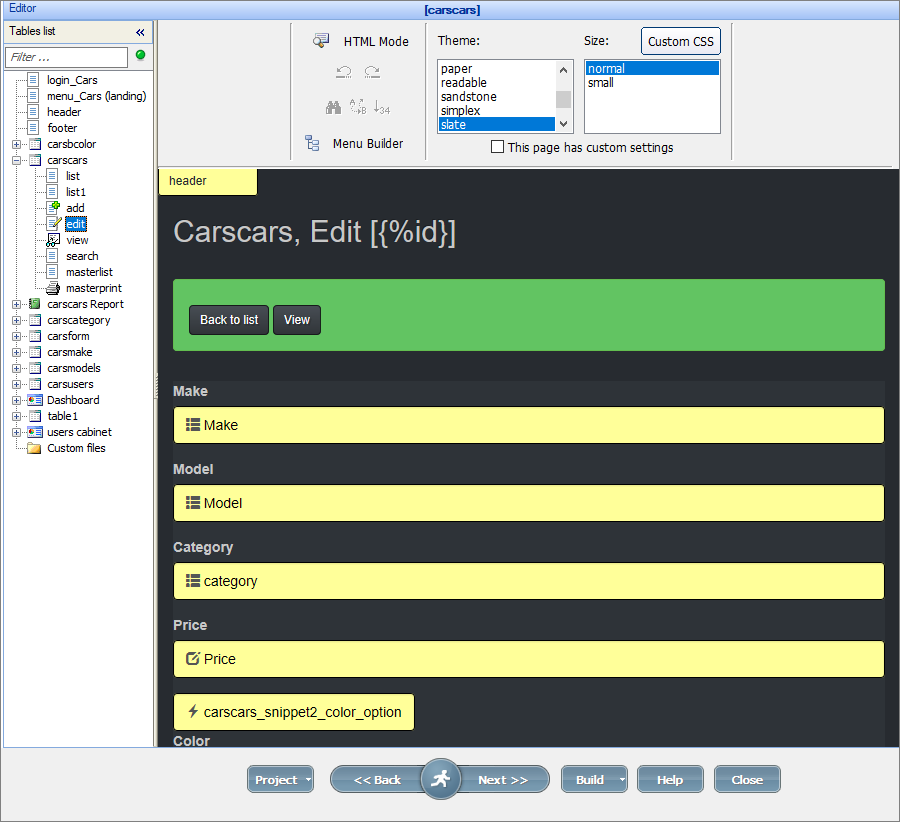This screenshot has width=900, height=822.
Task: Expand the carsbcolor tree node
Action: tap(14, 143)
